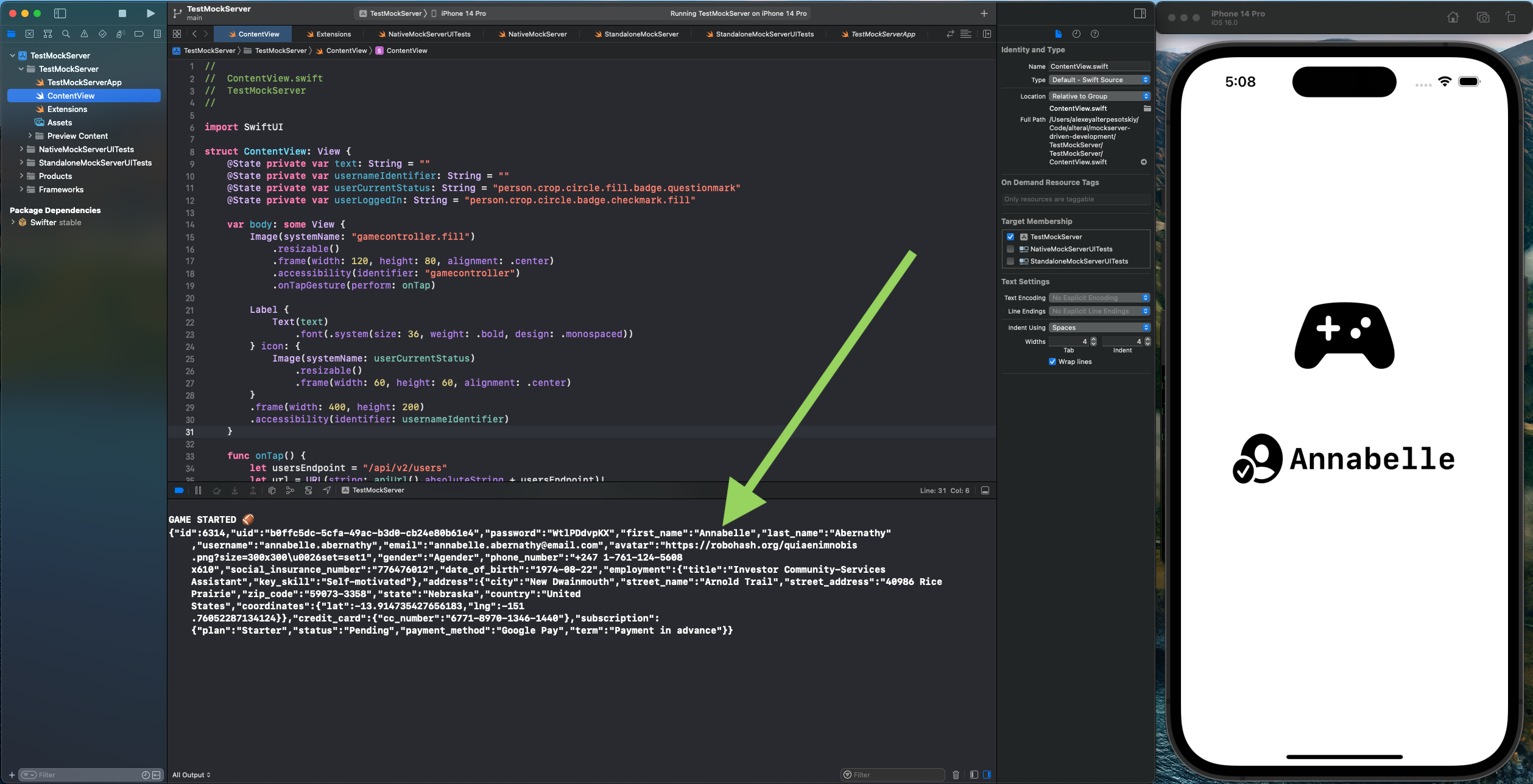Expand the Products folder in navigator
The image size is (1533, 784).
pos(21,176)
